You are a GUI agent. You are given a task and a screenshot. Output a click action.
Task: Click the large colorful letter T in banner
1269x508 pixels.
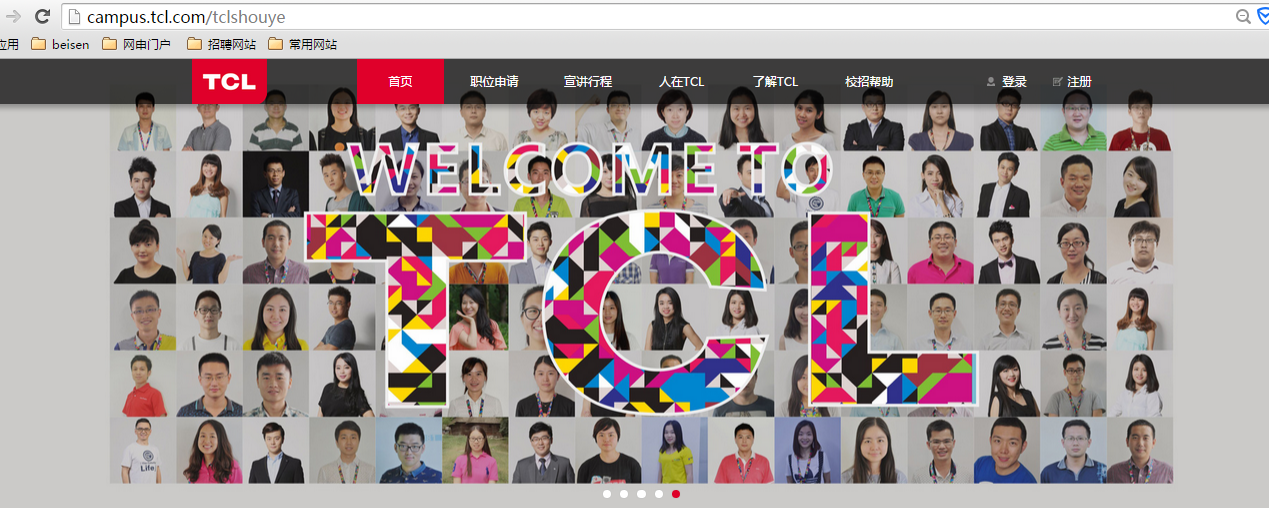pyautogui.click(x=415, y=309)
